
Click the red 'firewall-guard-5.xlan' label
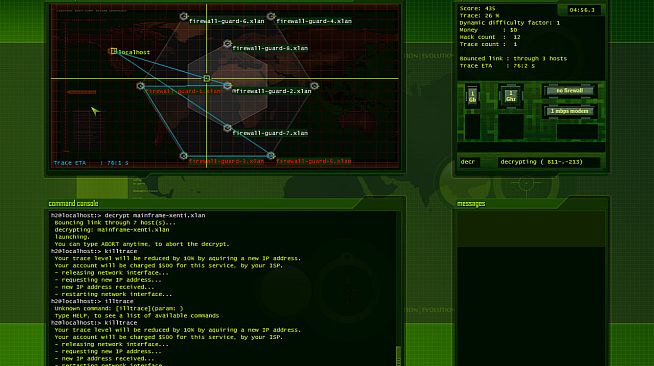coord(314,161)
